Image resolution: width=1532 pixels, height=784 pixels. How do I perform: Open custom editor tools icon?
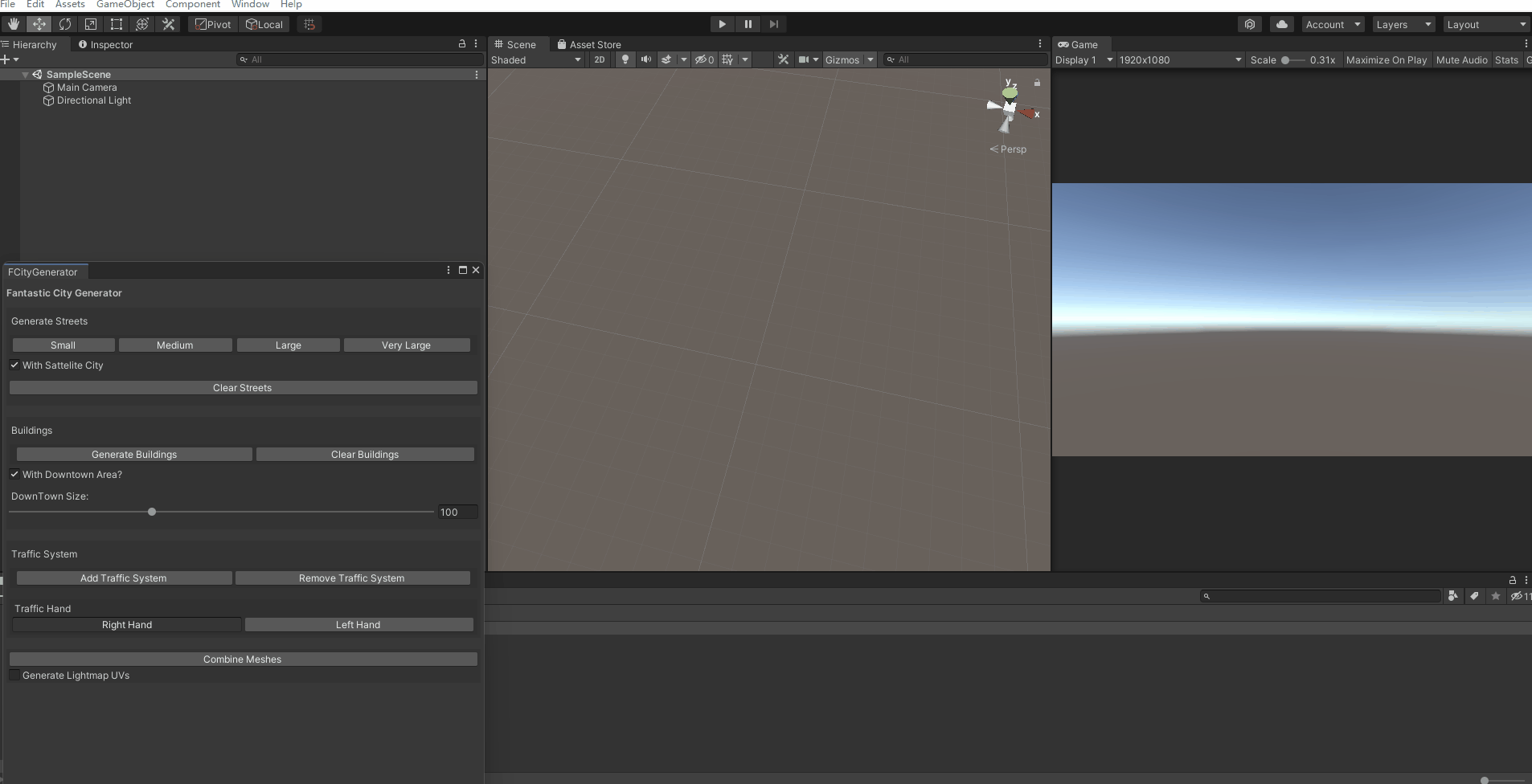click(x=169, y=24)
